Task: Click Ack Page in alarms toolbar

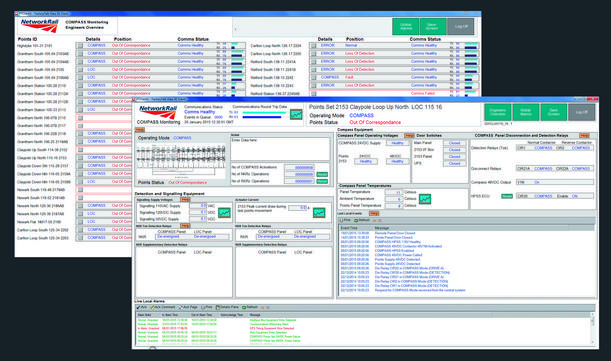Action: pos(188,307)
